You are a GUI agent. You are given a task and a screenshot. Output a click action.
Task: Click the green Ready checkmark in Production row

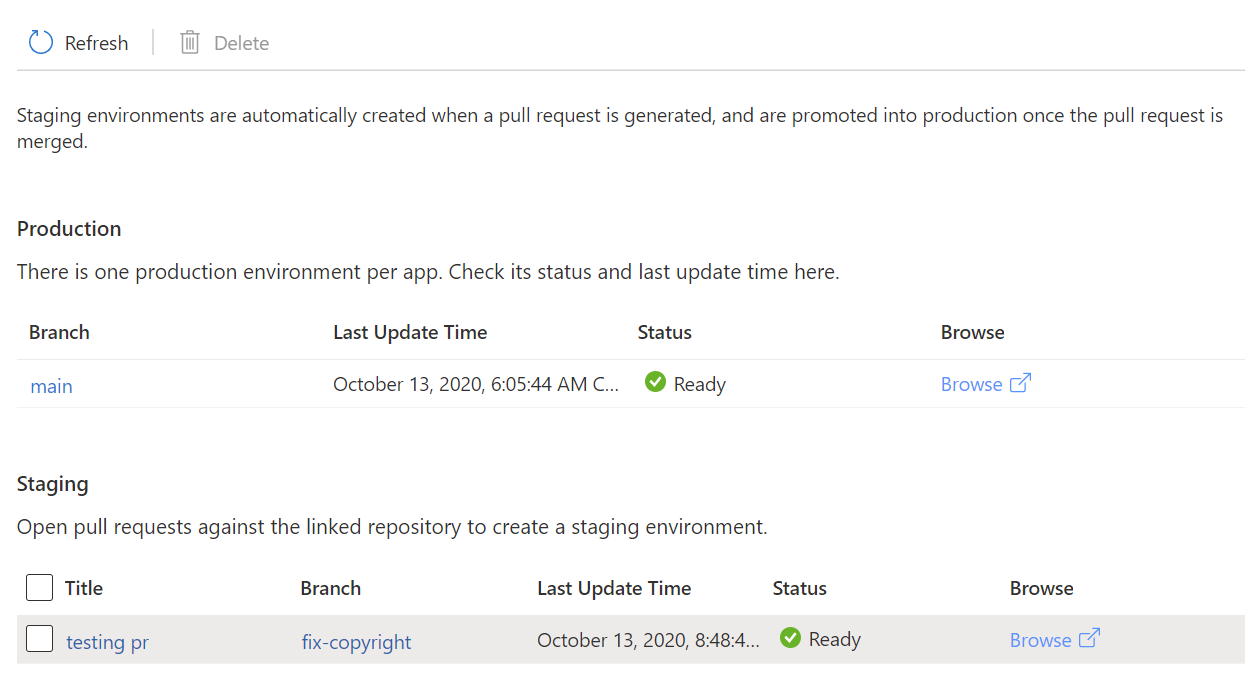pyautogui.click(x=655, y=382)
